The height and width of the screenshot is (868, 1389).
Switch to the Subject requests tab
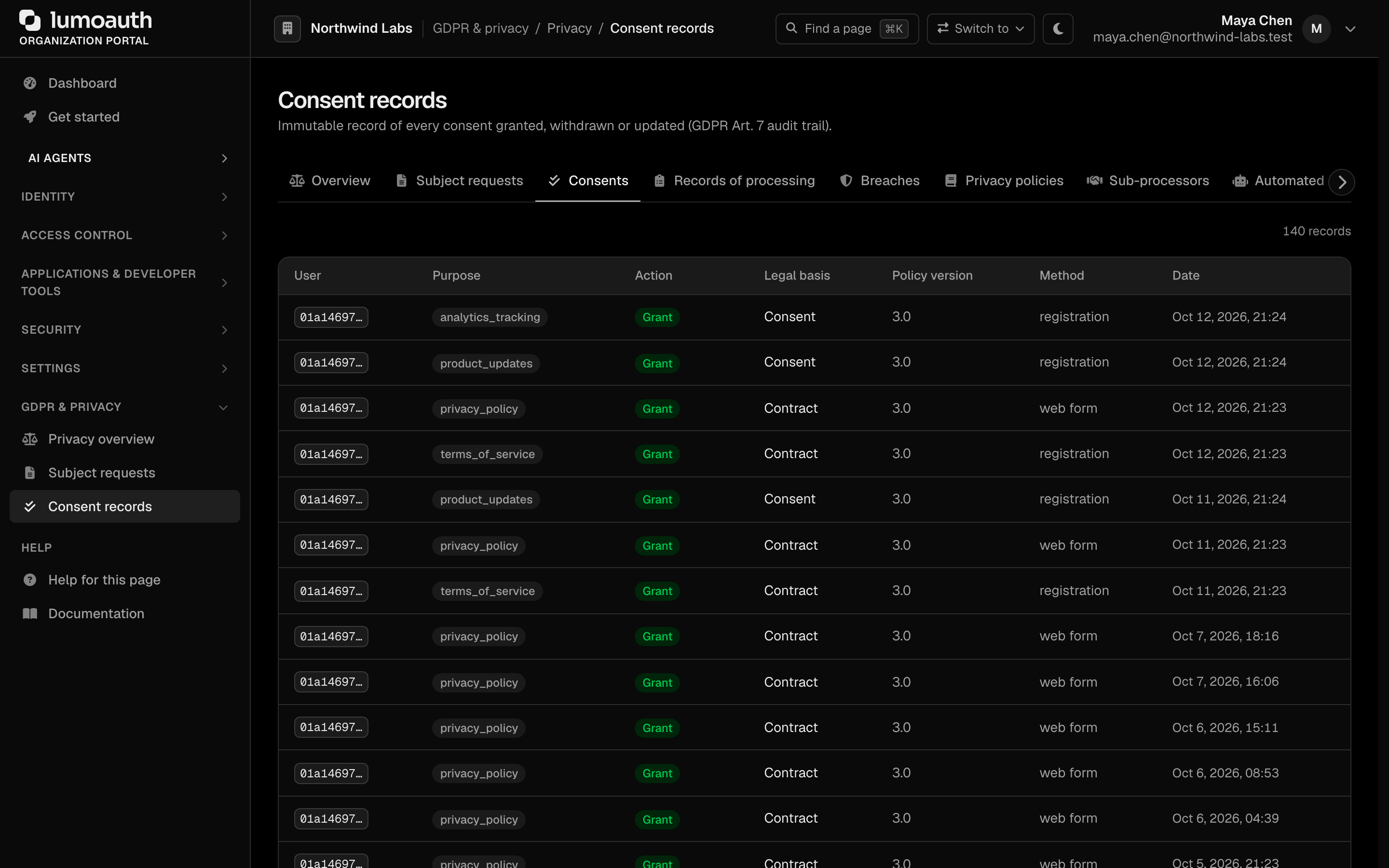(x=459, y=181)
